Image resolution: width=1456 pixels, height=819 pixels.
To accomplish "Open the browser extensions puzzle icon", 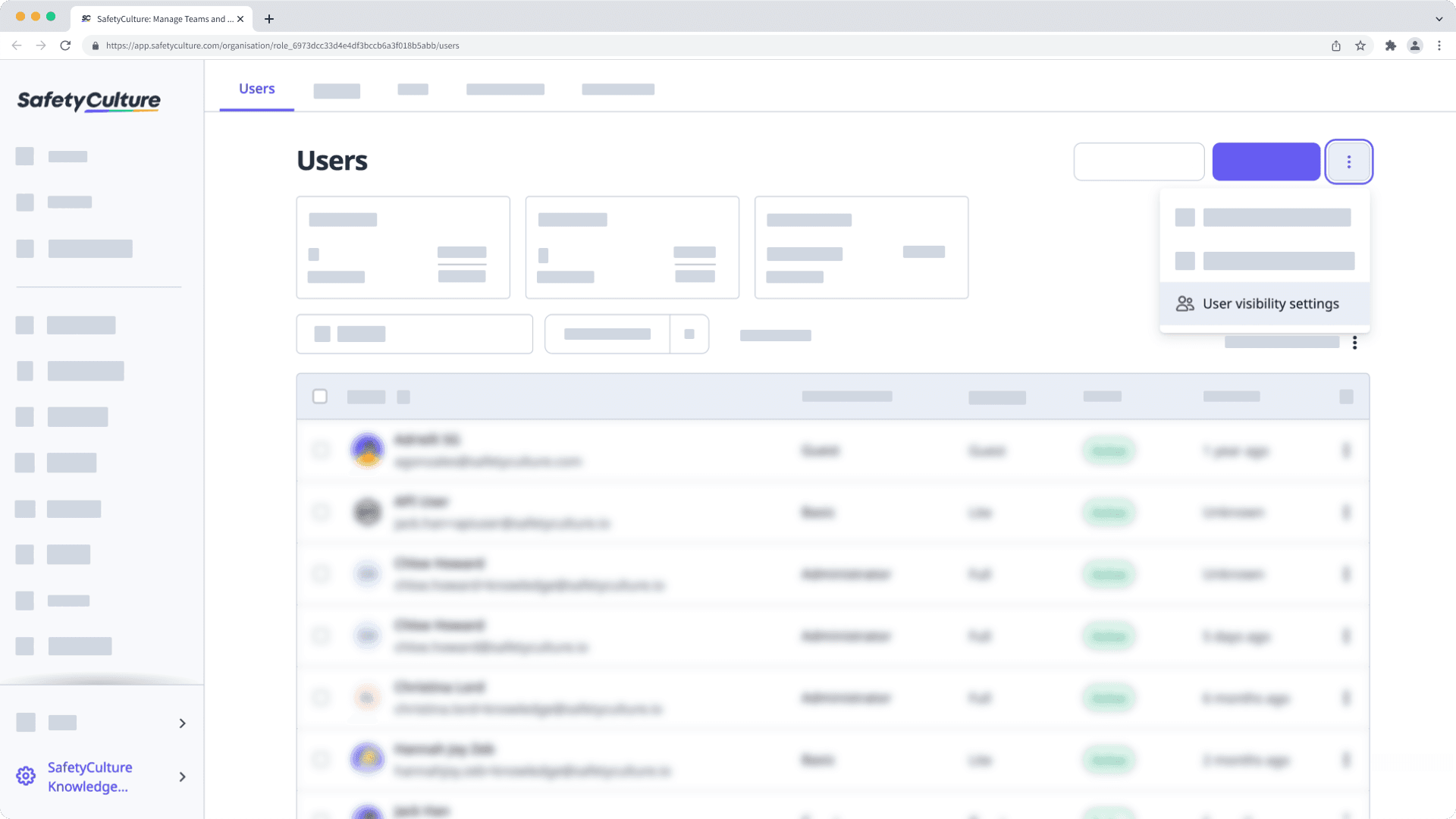I will 1392,45.
